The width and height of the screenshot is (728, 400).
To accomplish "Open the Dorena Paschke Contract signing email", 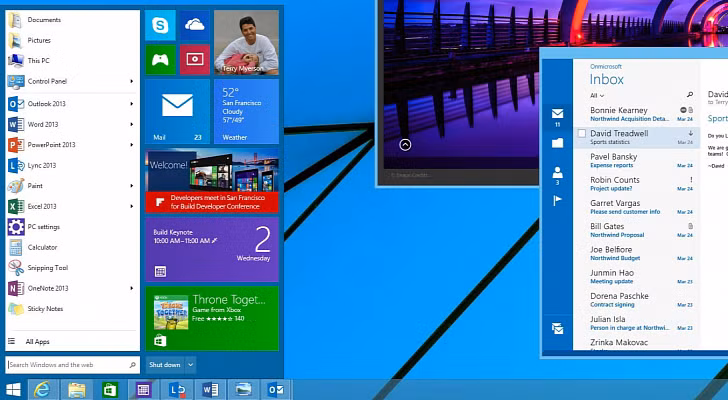I will click(x=637, y=300).
